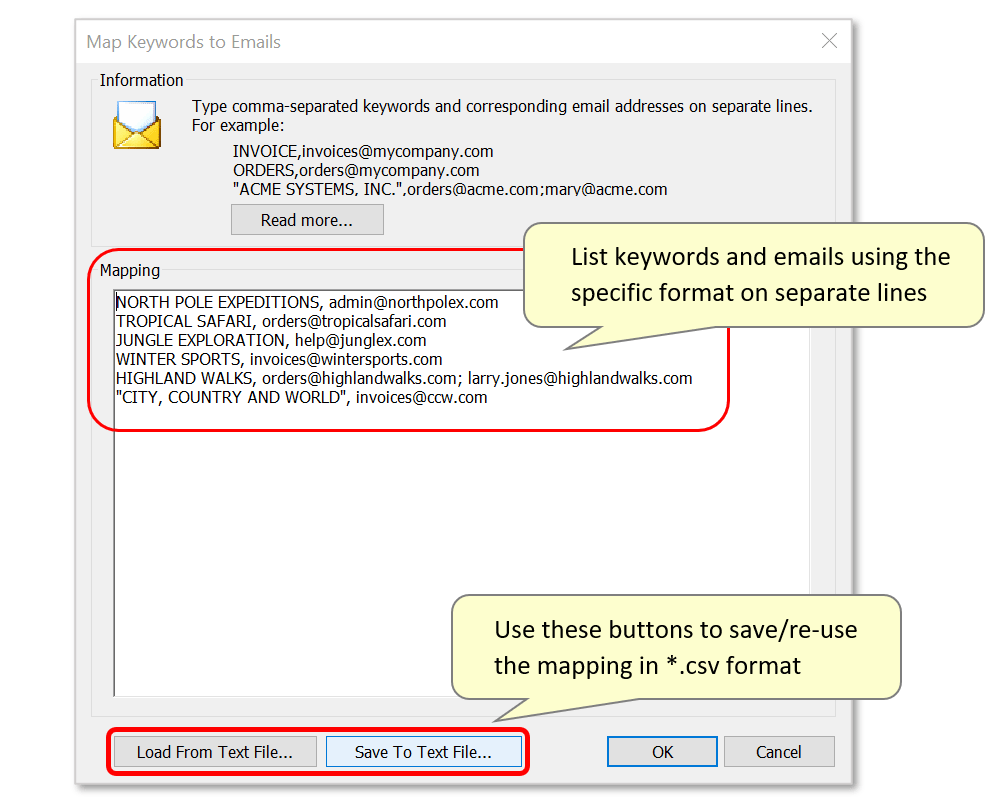Screen dimensions: 1000x808
Task: Cancel the Map Keywords dialog
Action: click(x=779, y=752)
